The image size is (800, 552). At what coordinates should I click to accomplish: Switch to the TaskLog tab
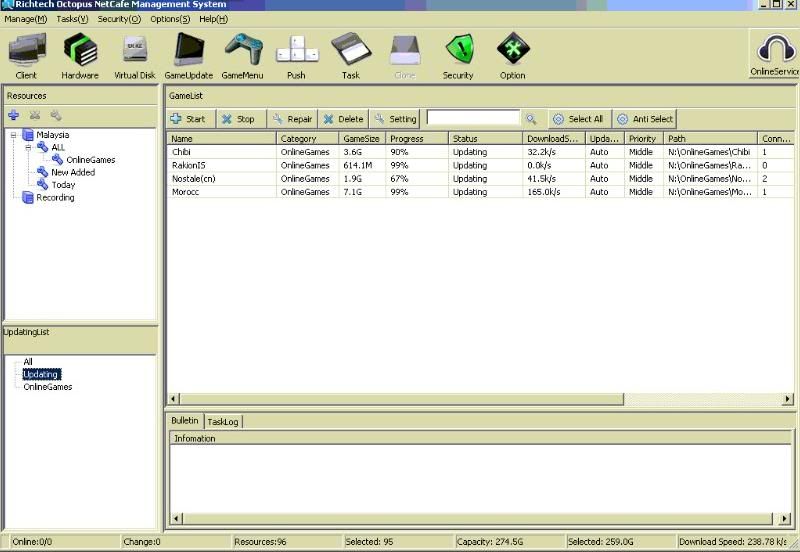coord(223,422)
